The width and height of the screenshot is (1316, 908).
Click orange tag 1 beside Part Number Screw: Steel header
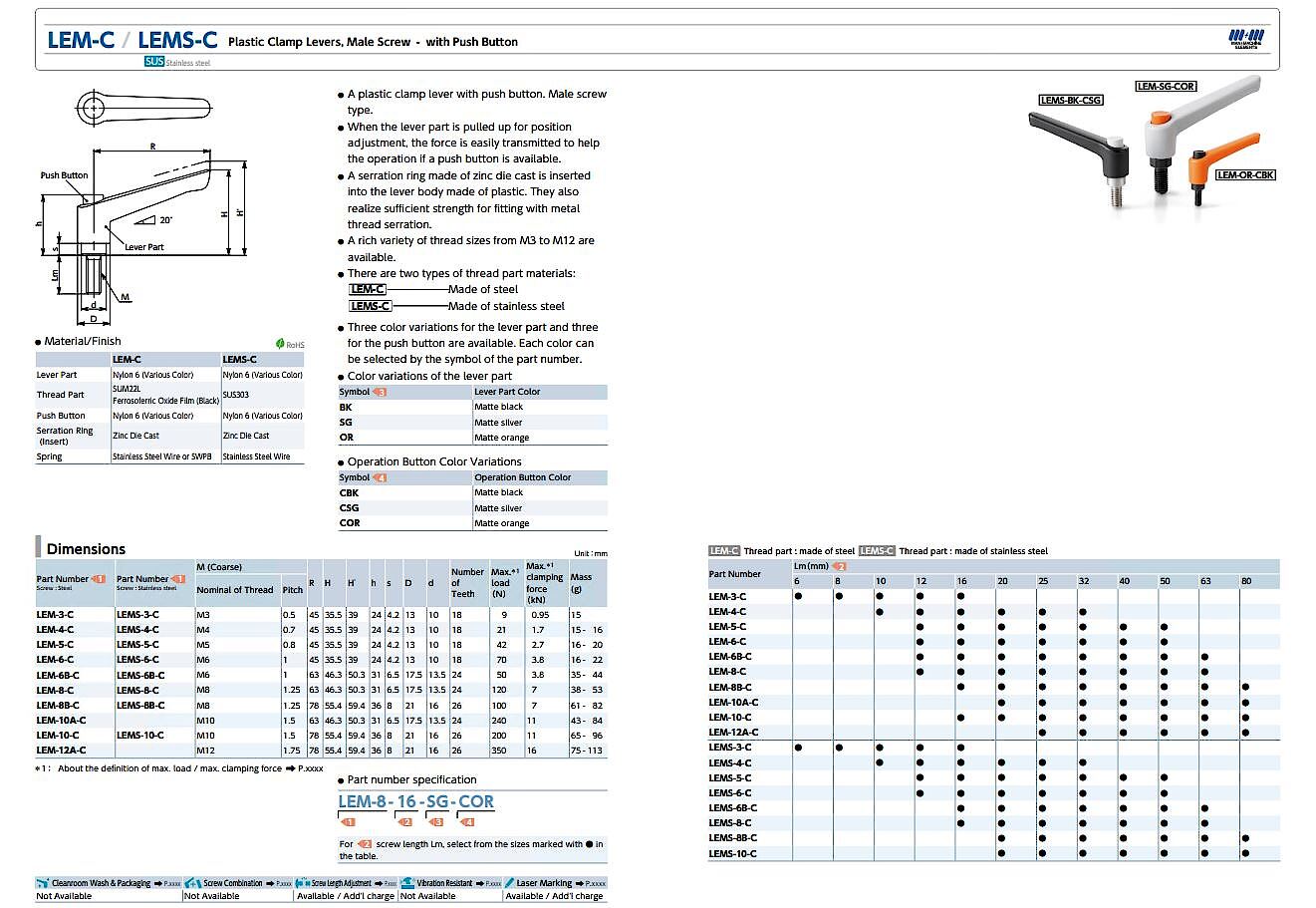click(99, 578)
